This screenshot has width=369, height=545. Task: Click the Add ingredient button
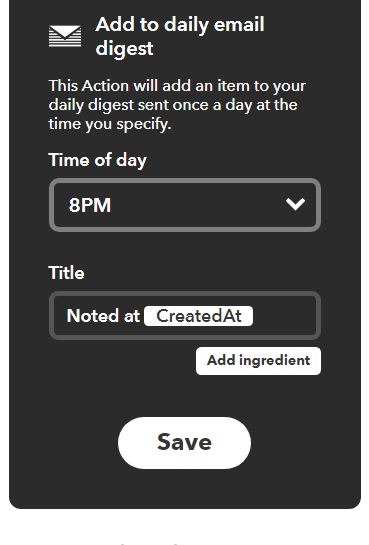[258, 361]
